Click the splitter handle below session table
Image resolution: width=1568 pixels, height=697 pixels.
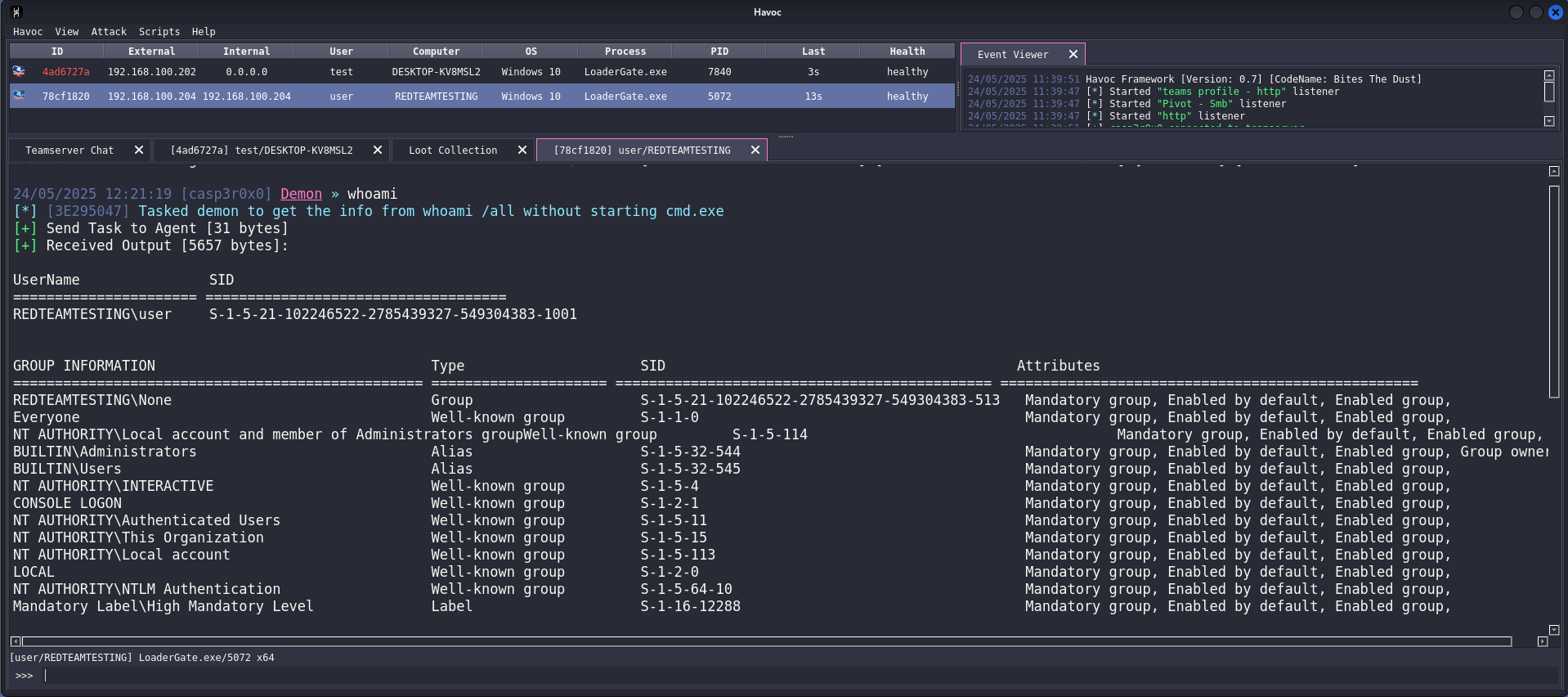(x=786, y=136)
